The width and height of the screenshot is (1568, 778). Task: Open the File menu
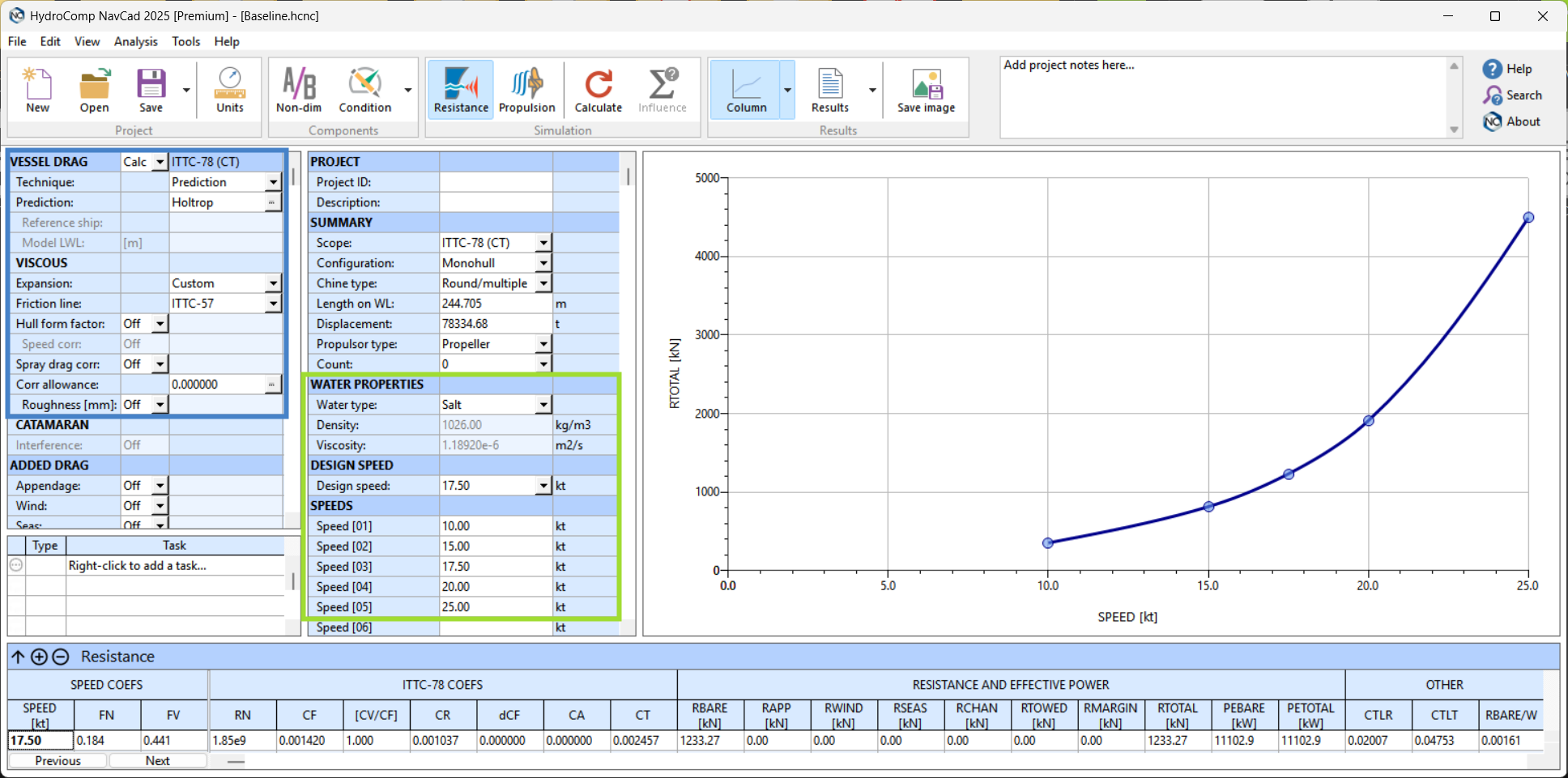click(x=17, y=41)
